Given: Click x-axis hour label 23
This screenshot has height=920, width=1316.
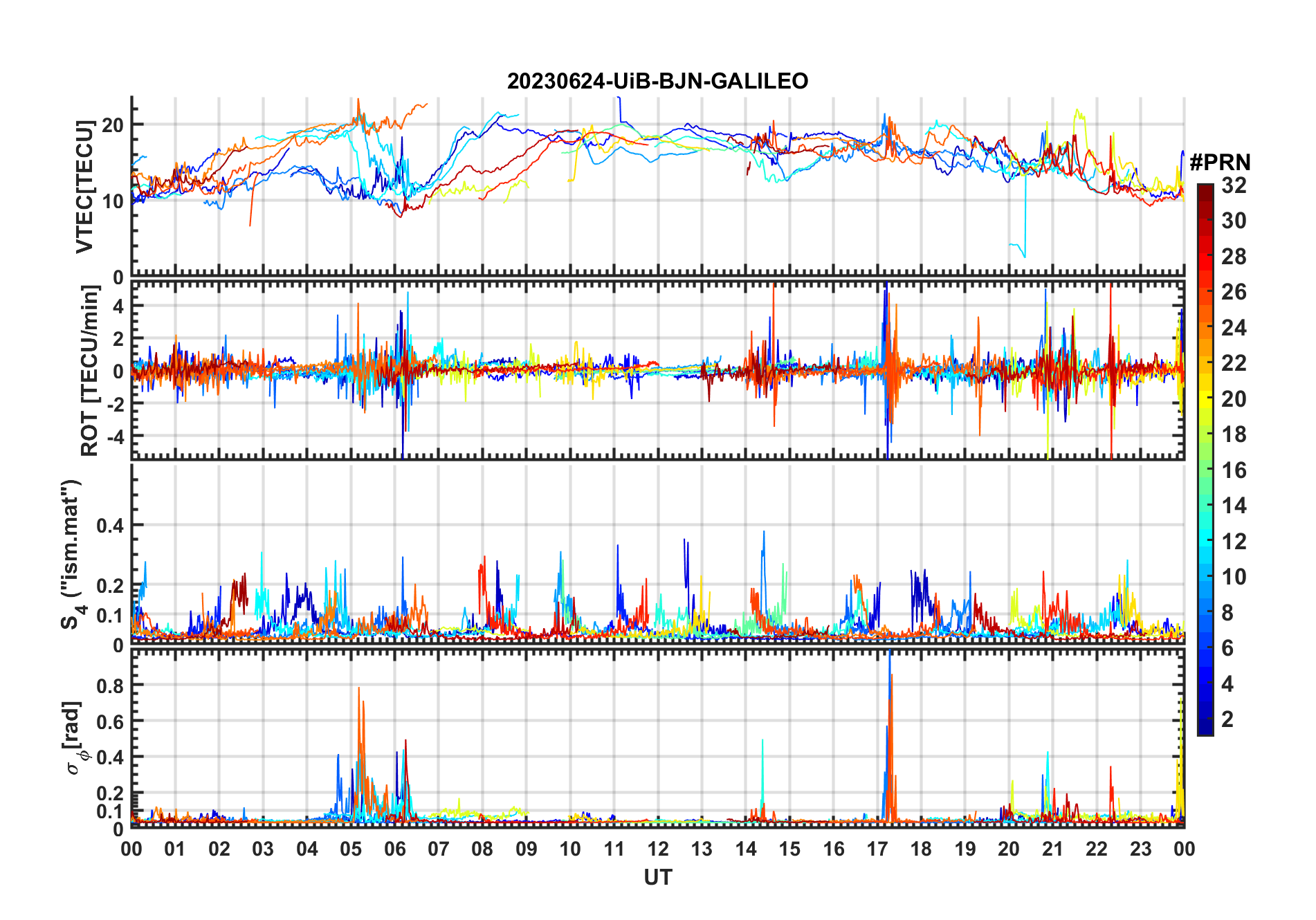Looking at the screenshot, I should [x=1140, y=849].
